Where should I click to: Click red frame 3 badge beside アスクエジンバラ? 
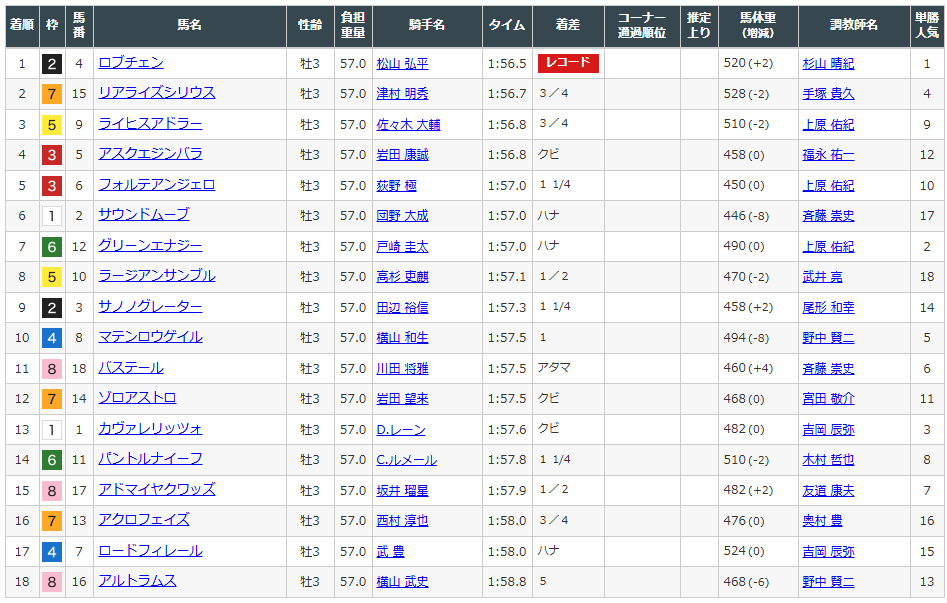click(52, 155)
